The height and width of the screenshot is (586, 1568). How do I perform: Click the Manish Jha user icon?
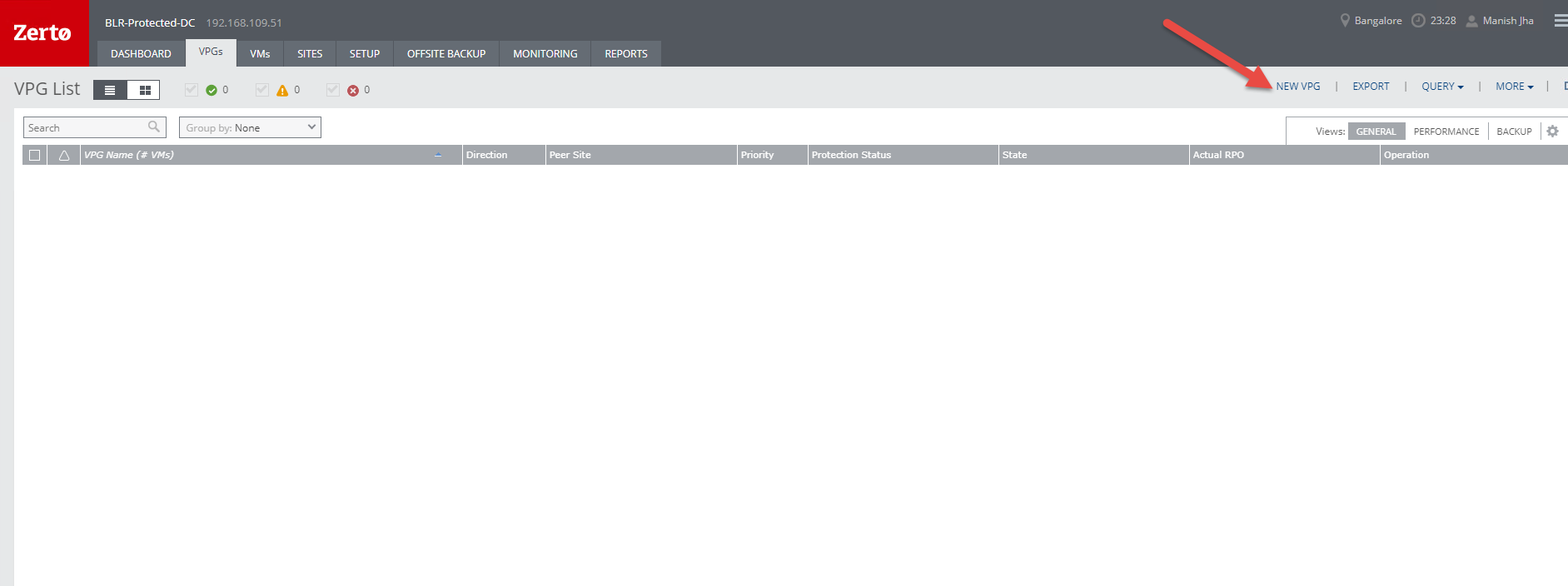1471,21
